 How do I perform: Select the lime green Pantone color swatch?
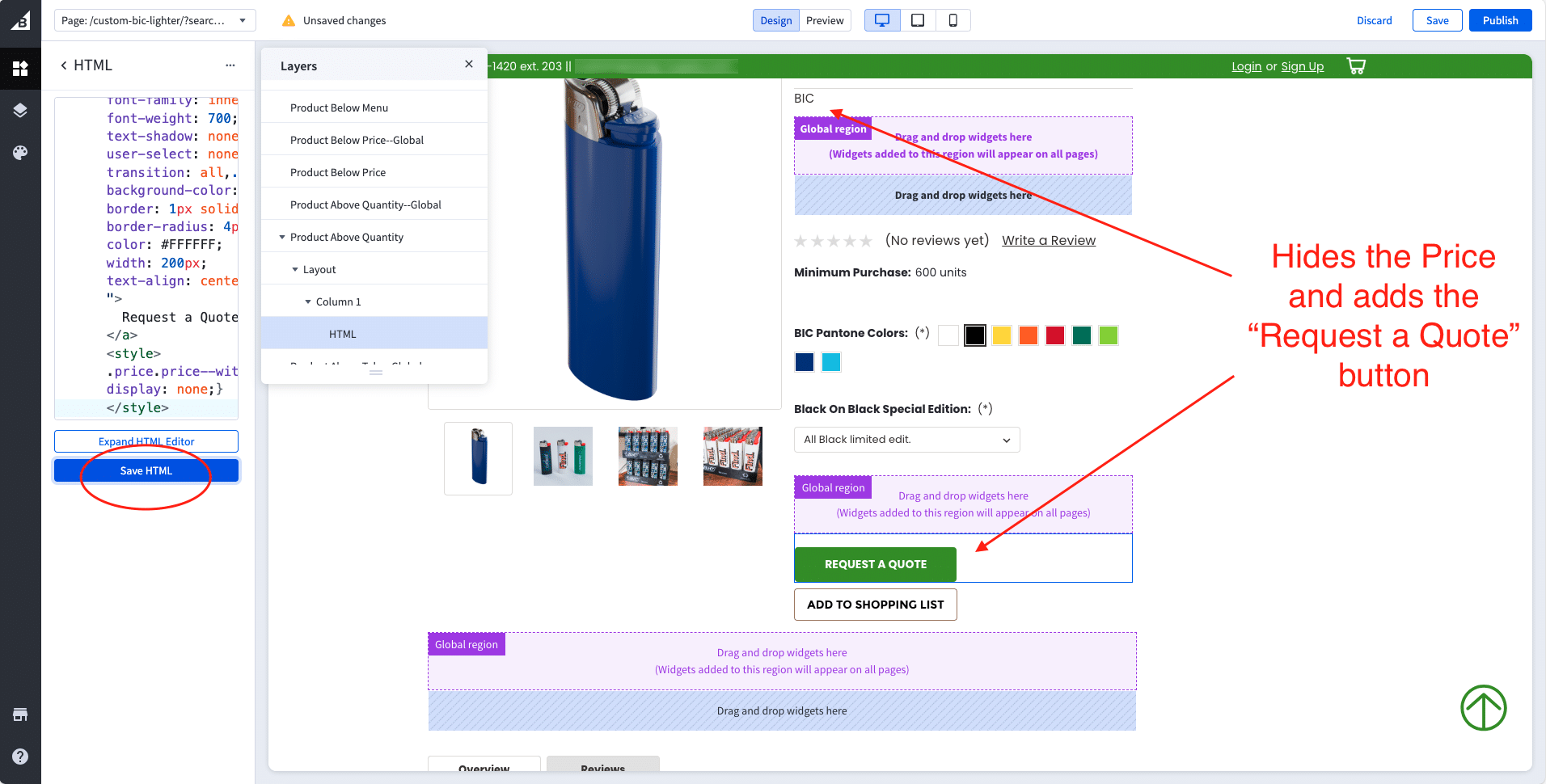tap(1109, 335)
